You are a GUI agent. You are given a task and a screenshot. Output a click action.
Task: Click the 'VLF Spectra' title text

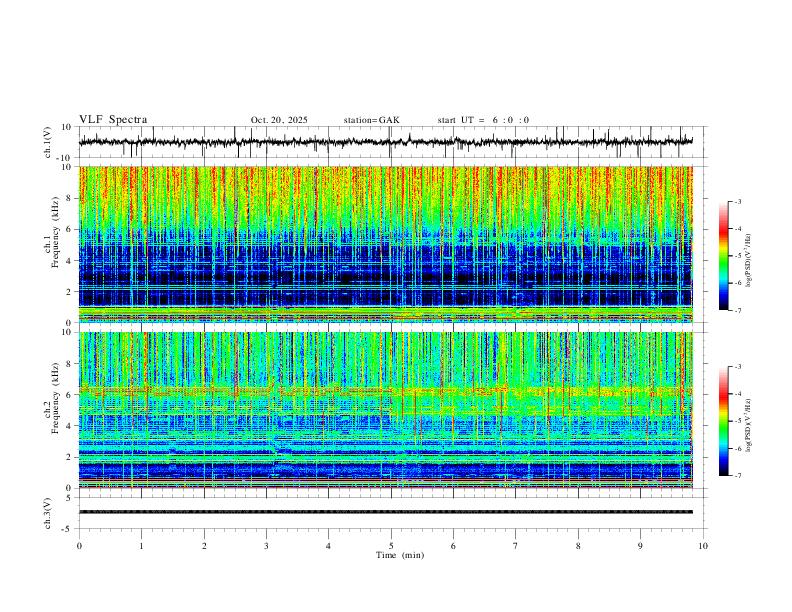click(113, 120)
